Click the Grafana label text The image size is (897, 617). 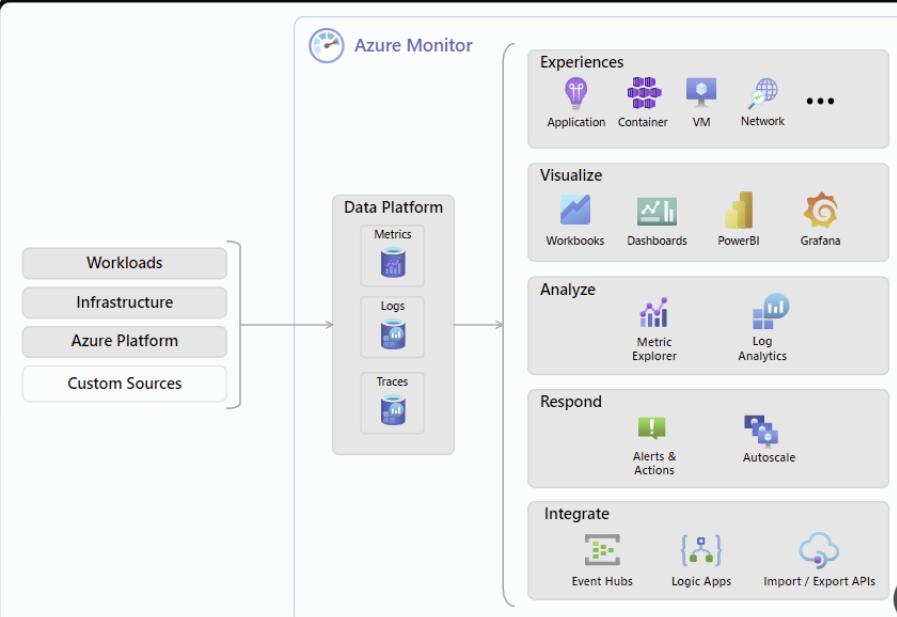(820, 241)
